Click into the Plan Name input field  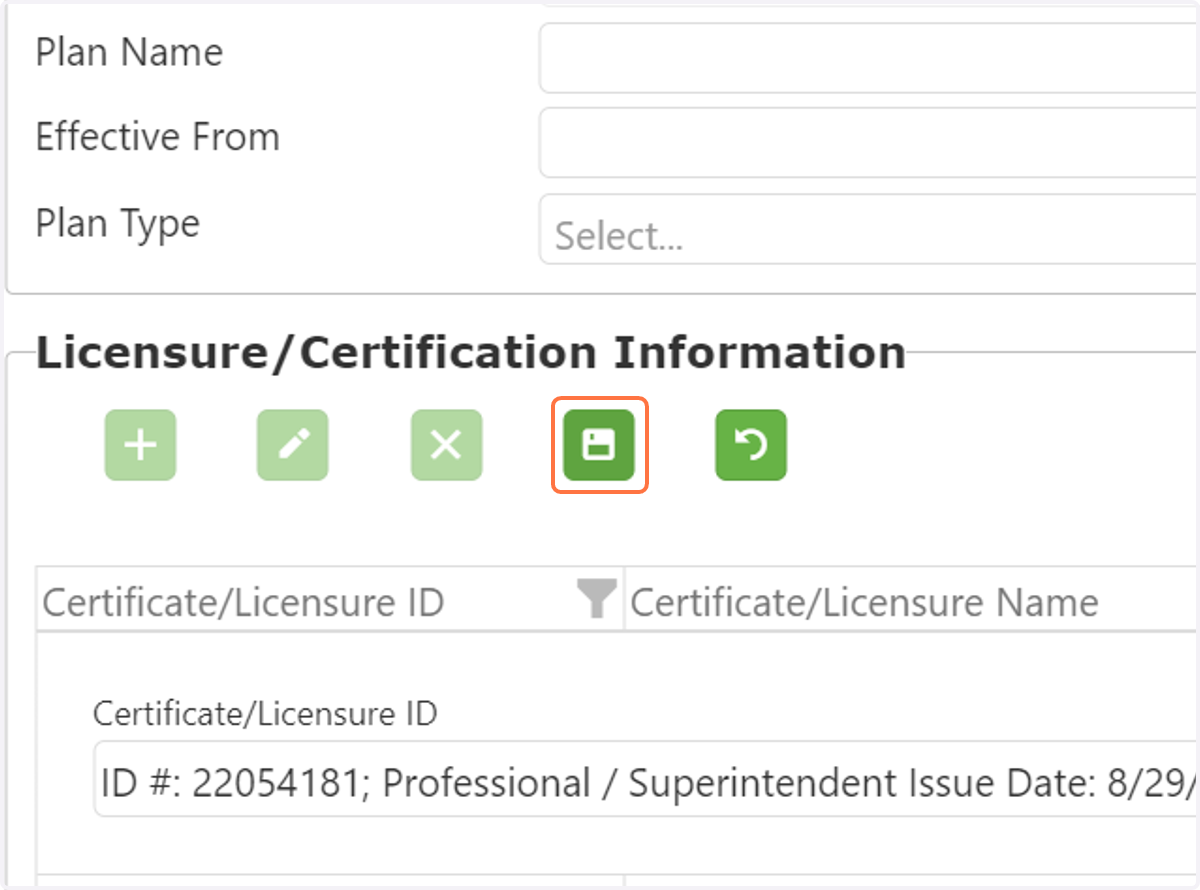coord(869,58)
